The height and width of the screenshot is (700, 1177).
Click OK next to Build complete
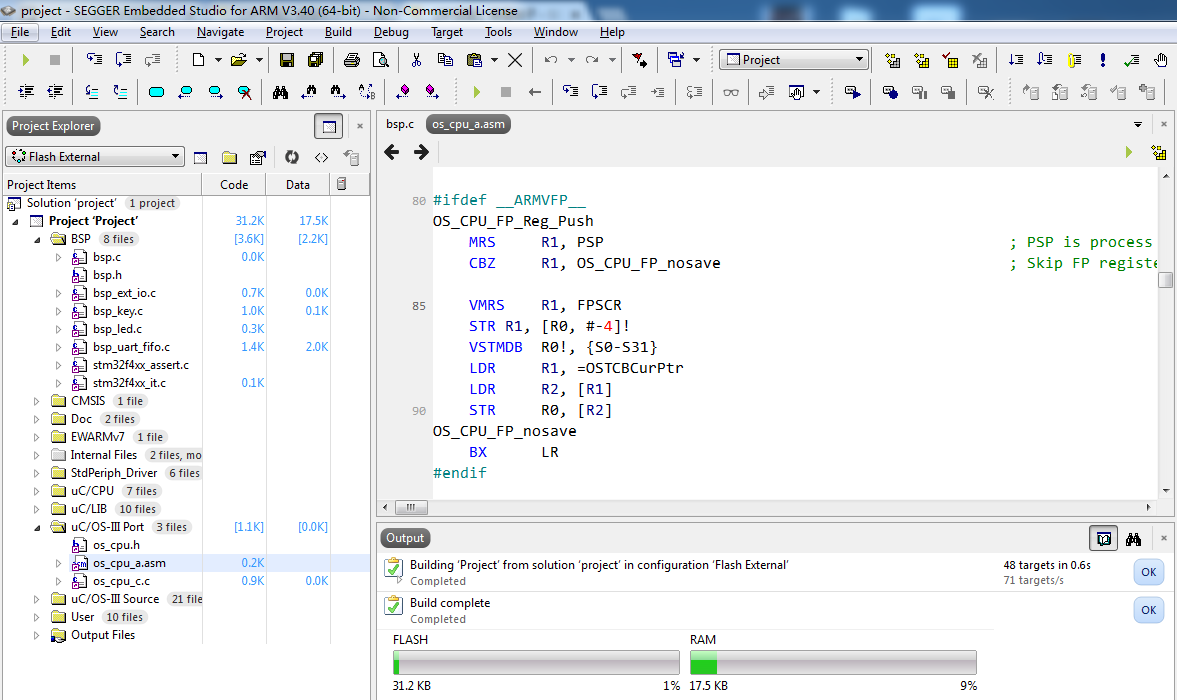[1148, 610]
